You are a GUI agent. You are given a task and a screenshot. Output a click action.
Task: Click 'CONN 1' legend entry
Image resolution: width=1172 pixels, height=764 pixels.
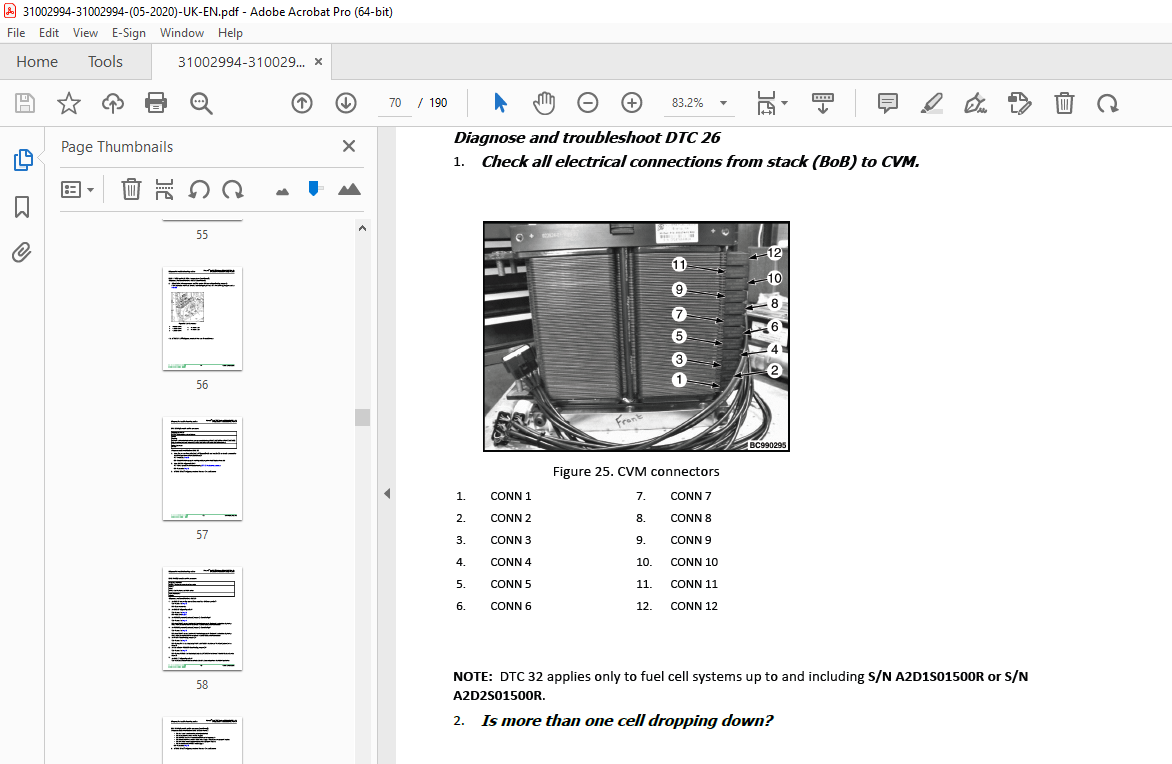click(511, 496)
